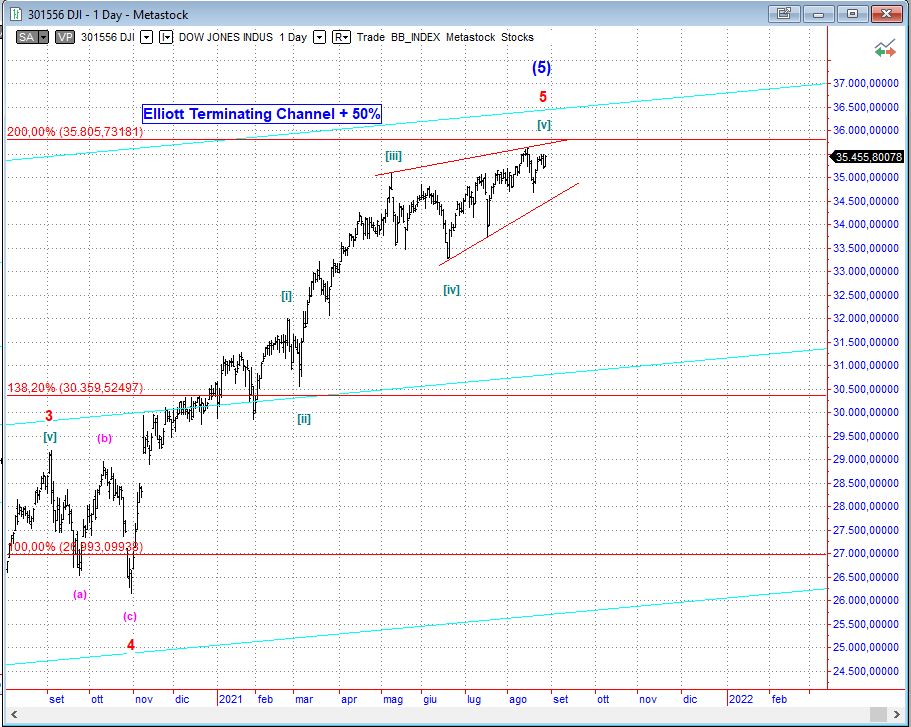
Task: Select the lower red wedge trendline
Action: tap(509, 224)
